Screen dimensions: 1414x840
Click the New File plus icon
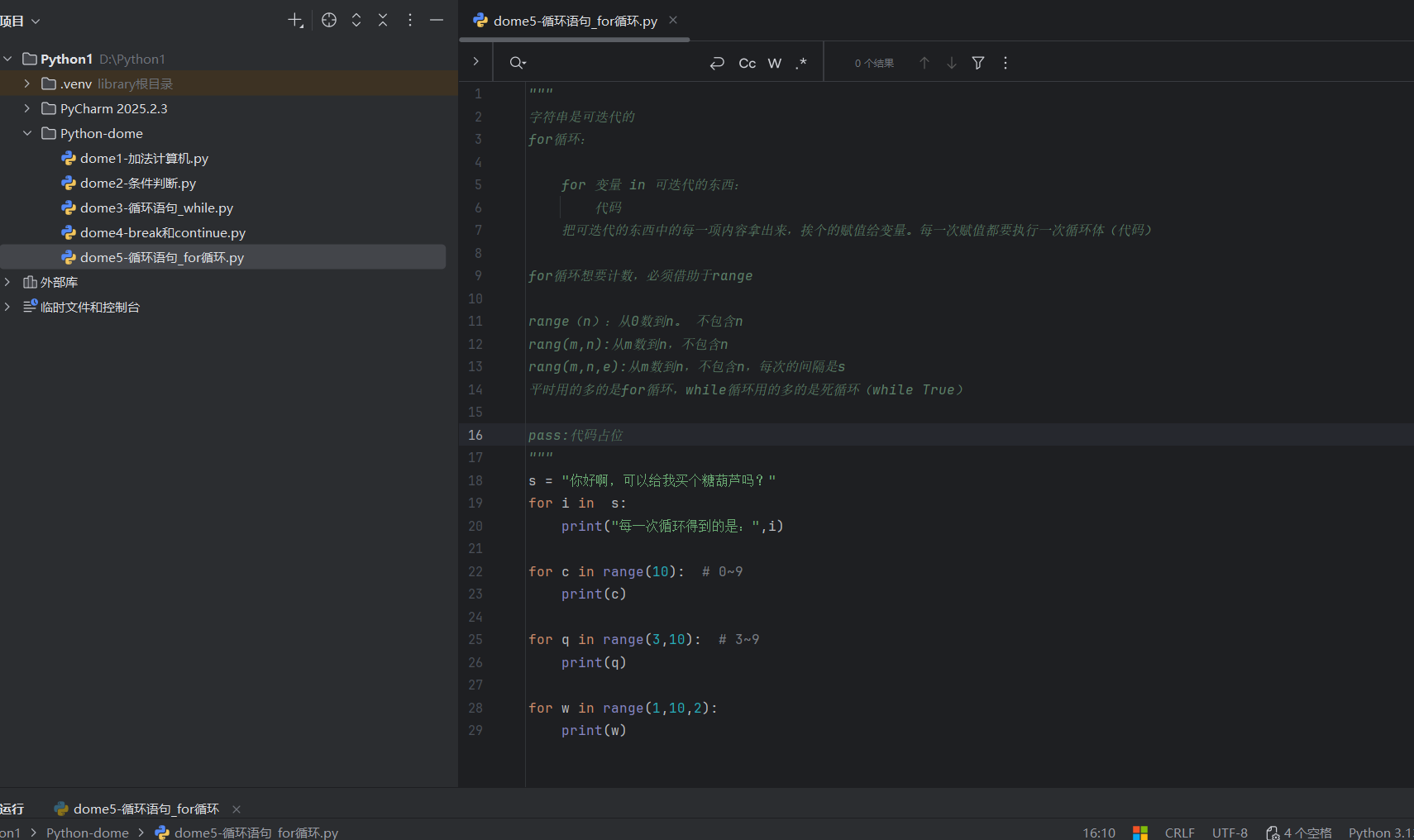295,21
